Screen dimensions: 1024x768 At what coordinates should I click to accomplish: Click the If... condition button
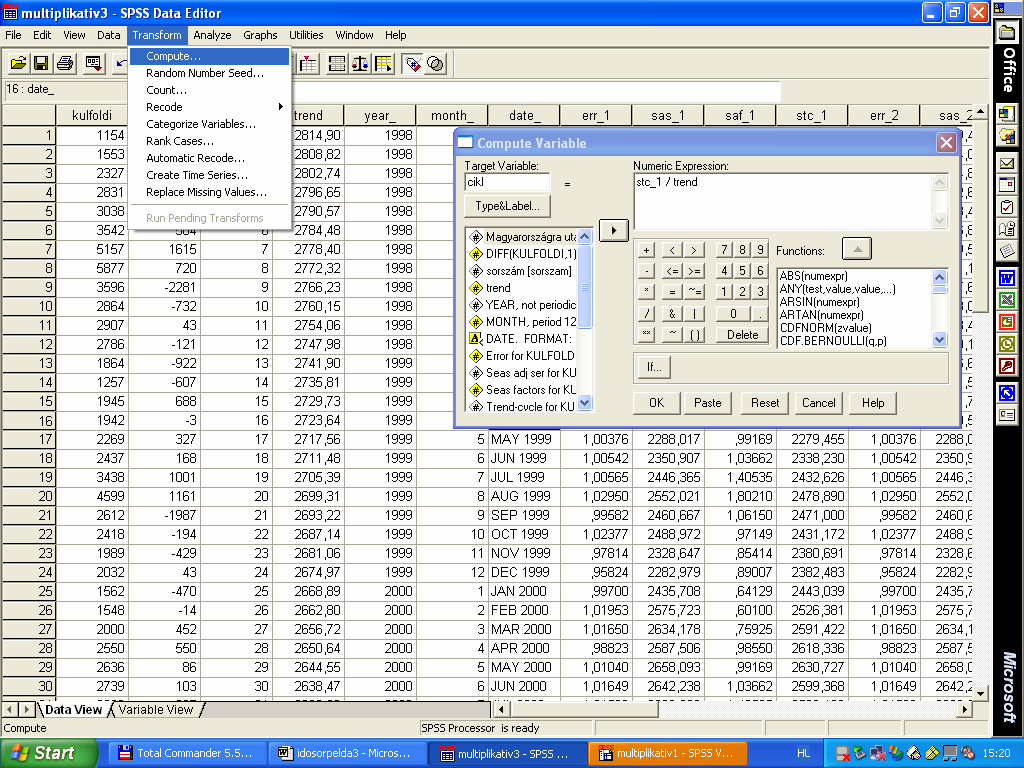coord(654,367)
